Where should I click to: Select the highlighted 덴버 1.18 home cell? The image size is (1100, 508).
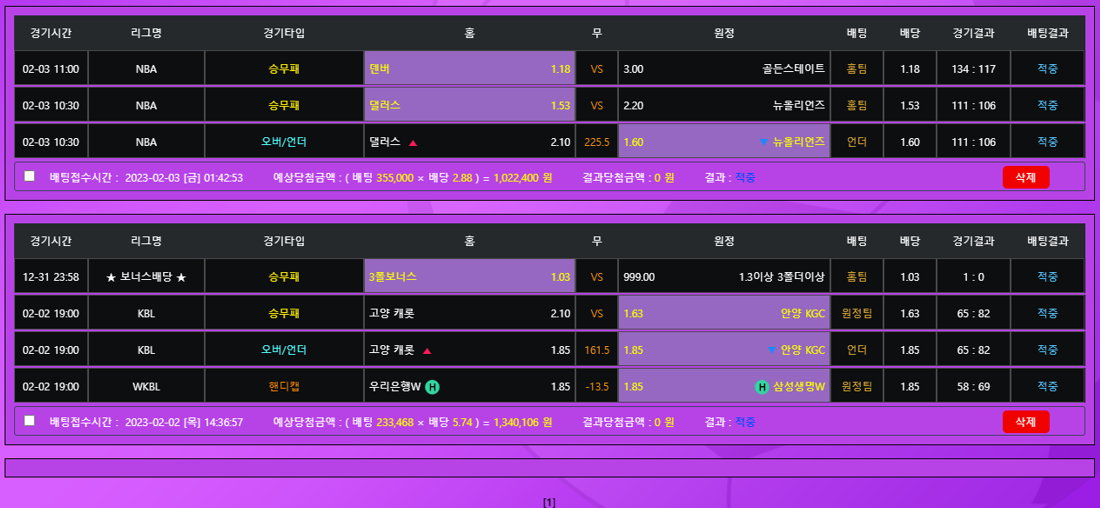tap(469, 69)
